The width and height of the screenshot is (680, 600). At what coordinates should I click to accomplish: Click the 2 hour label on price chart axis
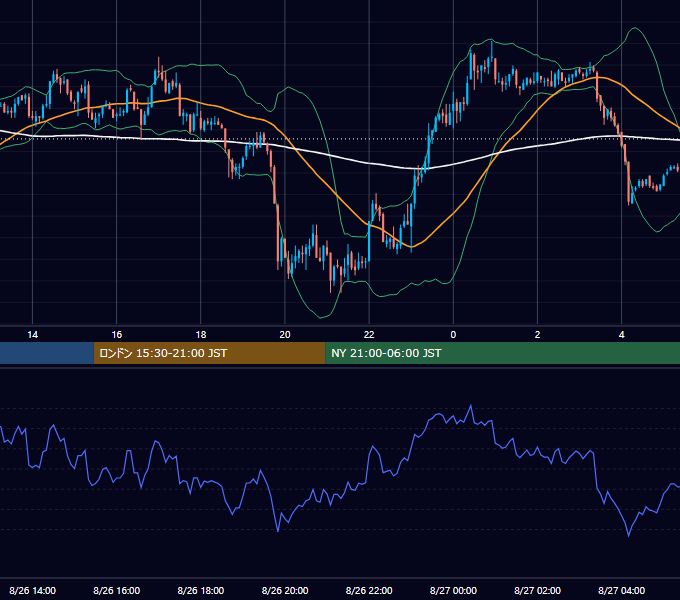(537, 335)
